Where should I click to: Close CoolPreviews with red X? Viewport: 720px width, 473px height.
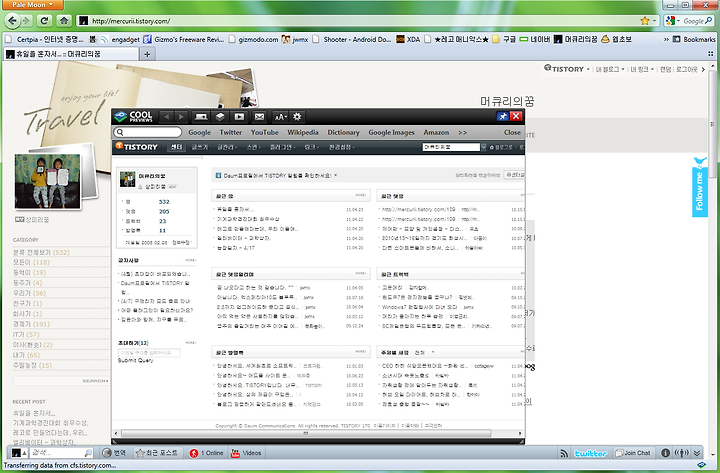(x=516, y=116)
